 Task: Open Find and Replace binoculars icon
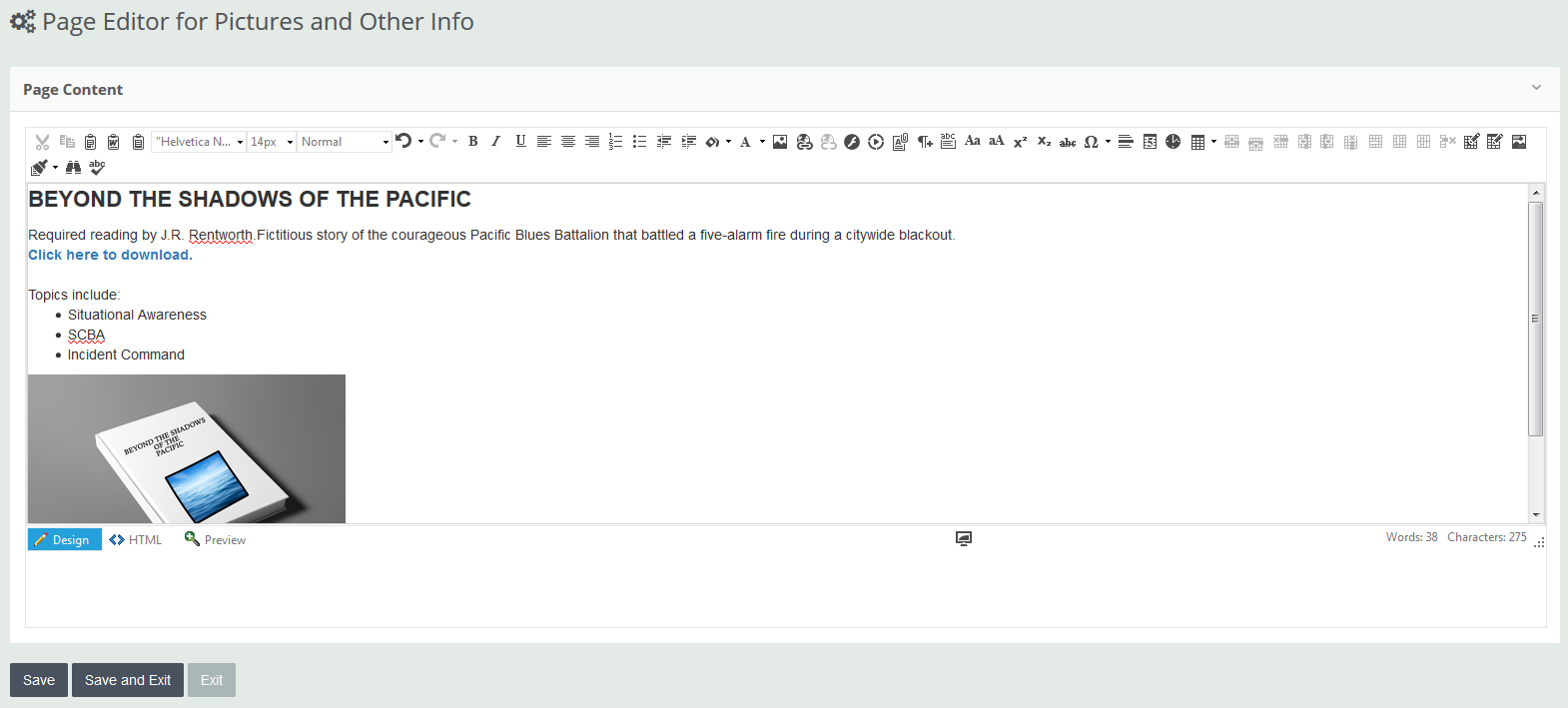[74, 167]
